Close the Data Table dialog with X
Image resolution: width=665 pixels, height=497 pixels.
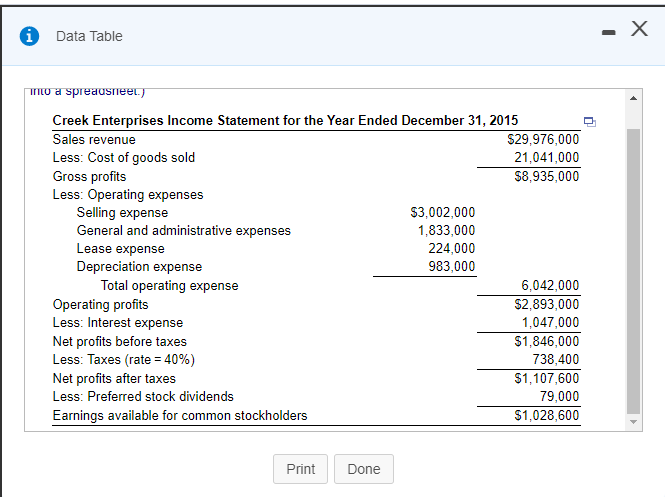(x=639, y=29)
